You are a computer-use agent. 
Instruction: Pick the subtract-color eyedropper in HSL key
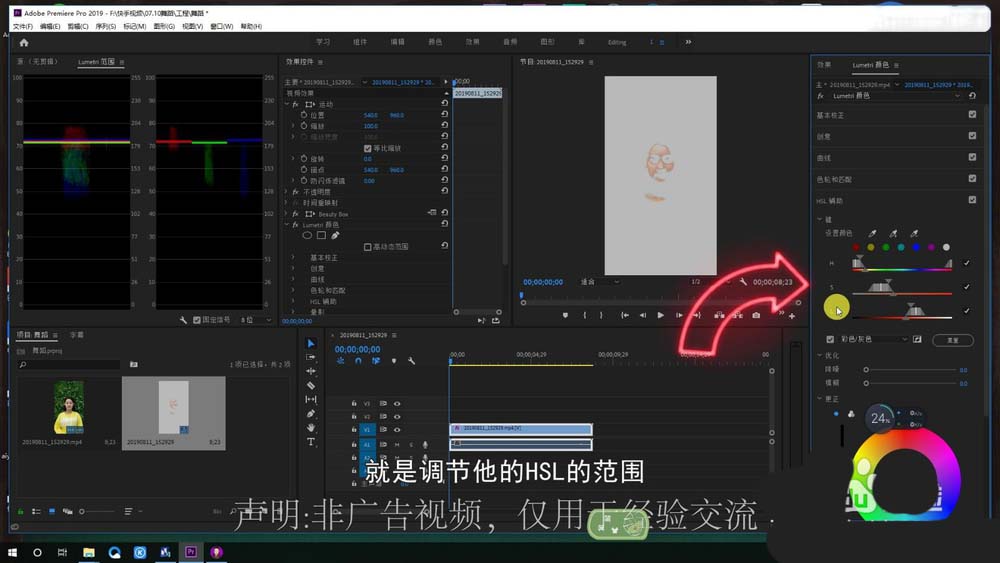[914, 233]
